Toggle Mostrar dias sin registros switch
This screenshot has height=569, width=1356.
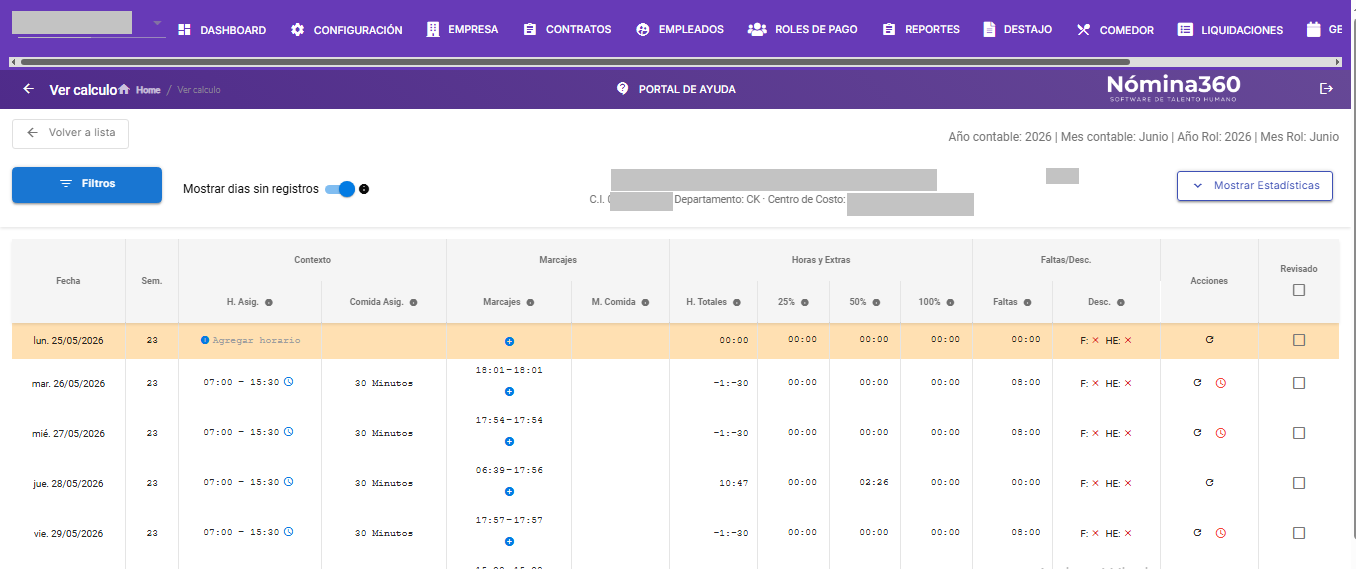(341, 189)
